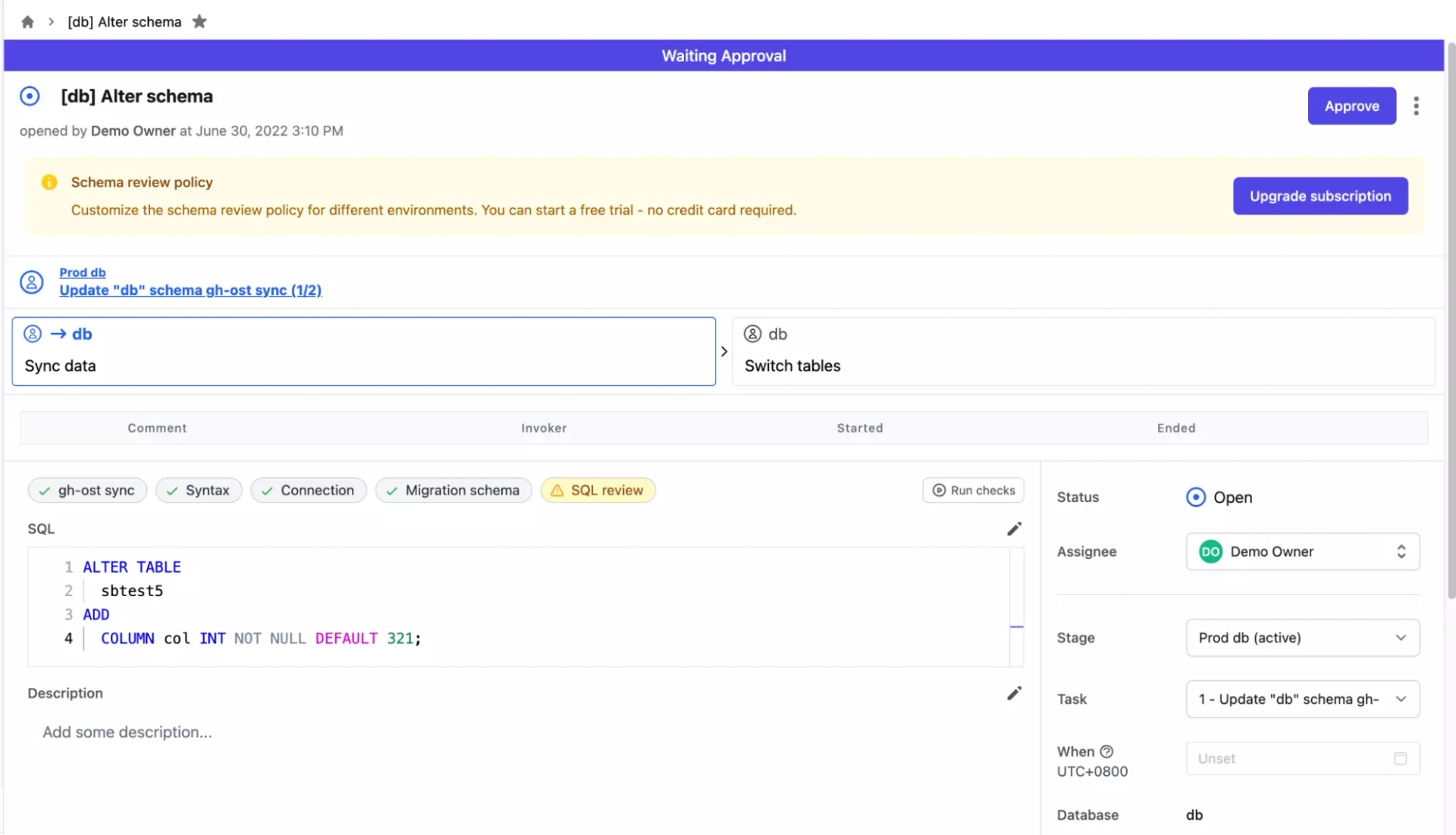Click the SQL section edit pencil icon

tap(1014, 529)
